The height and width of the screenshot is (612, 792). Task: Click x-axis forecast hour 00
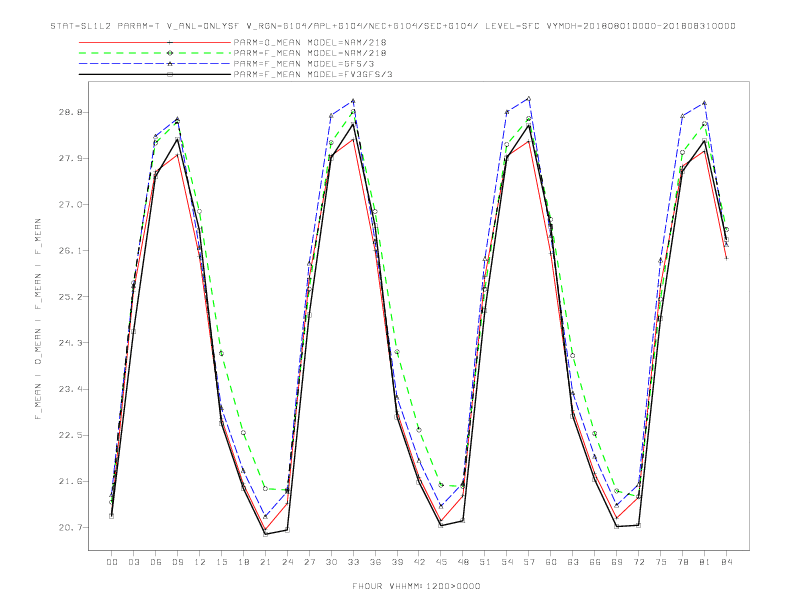click(x=112, y=562)
